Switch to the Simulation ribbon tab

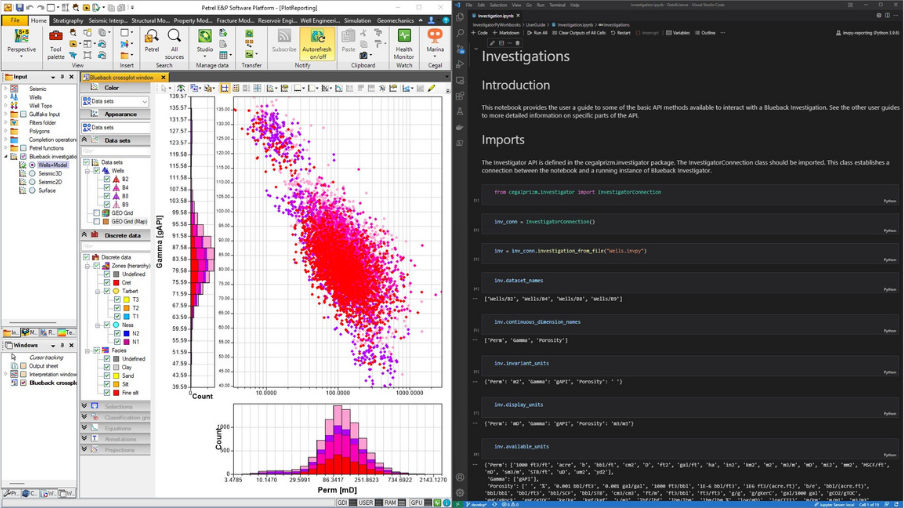tap(357, 20)
